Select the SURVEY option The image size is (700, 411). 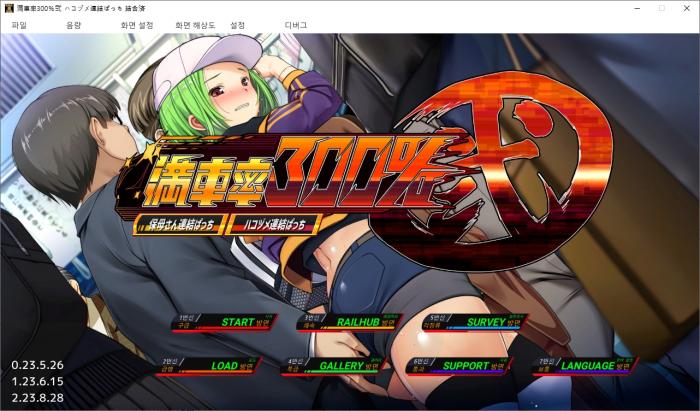[x=475, y=322]
